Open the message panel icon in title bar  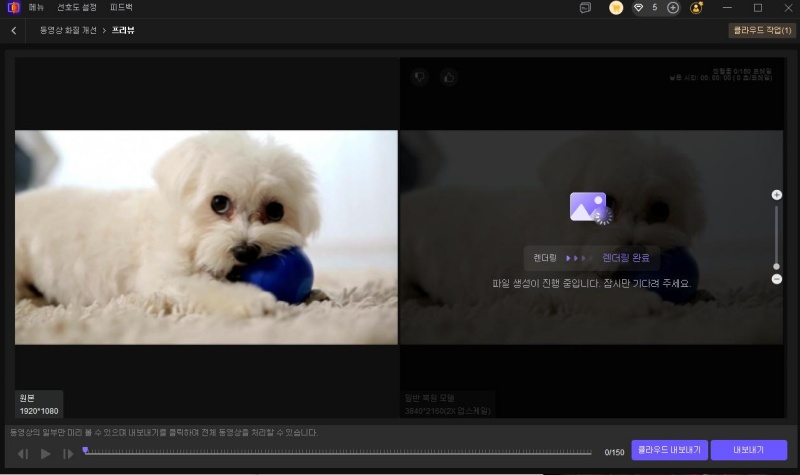(585, 8)
